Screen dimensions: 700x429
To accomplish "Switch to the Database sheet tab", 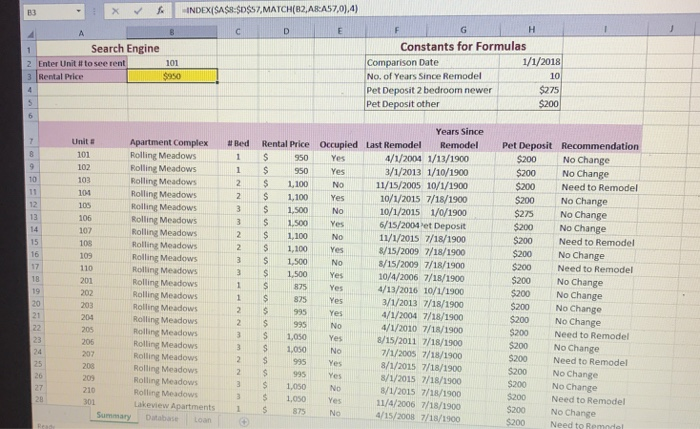I will click(162, 418).
